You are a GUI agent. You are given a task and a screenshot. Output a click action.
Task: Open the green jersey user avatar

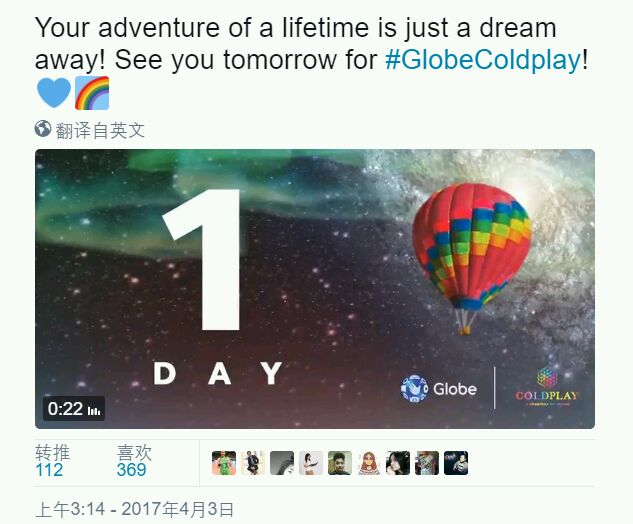tap(224, 463)
